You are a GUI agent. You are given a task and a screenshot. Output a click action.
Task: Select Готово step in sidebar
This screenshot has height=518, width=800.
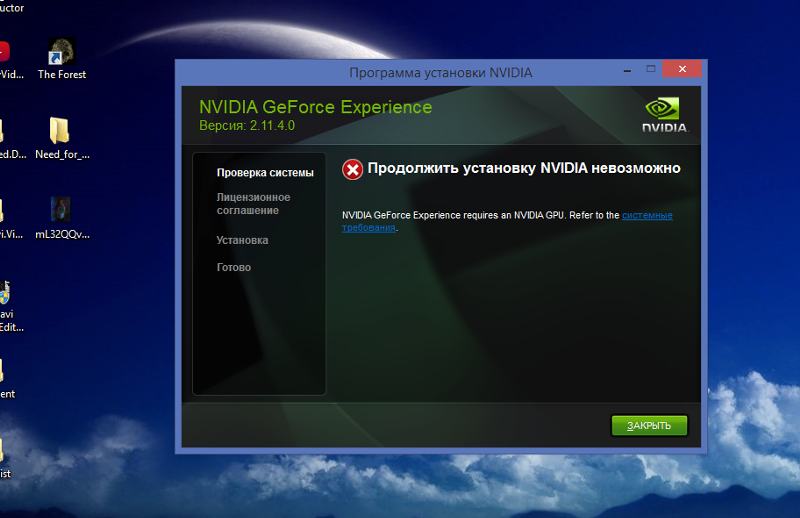234,267
